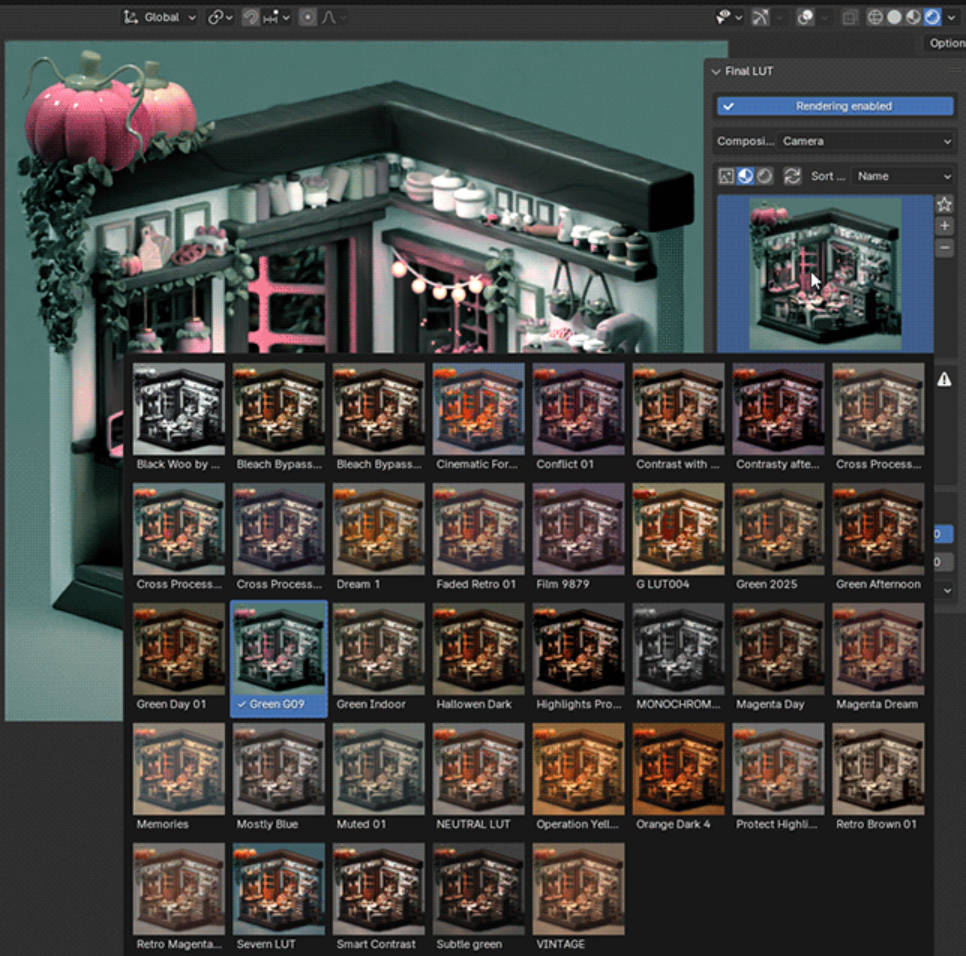
Task: Add a new LUT with the plus button
Action: point(945,225)
